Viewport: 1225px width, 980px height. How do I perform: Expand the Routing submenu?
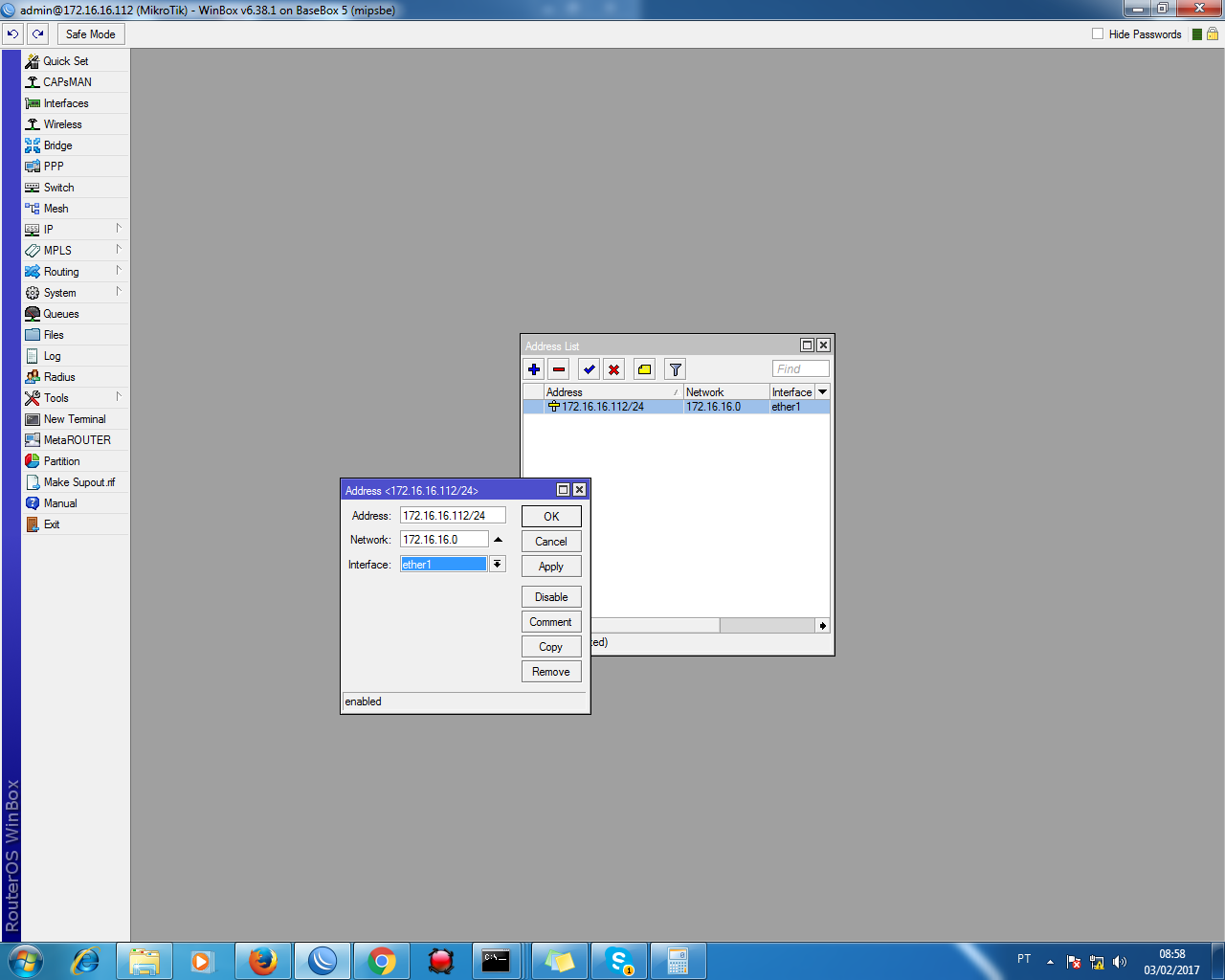click(76, 272)
